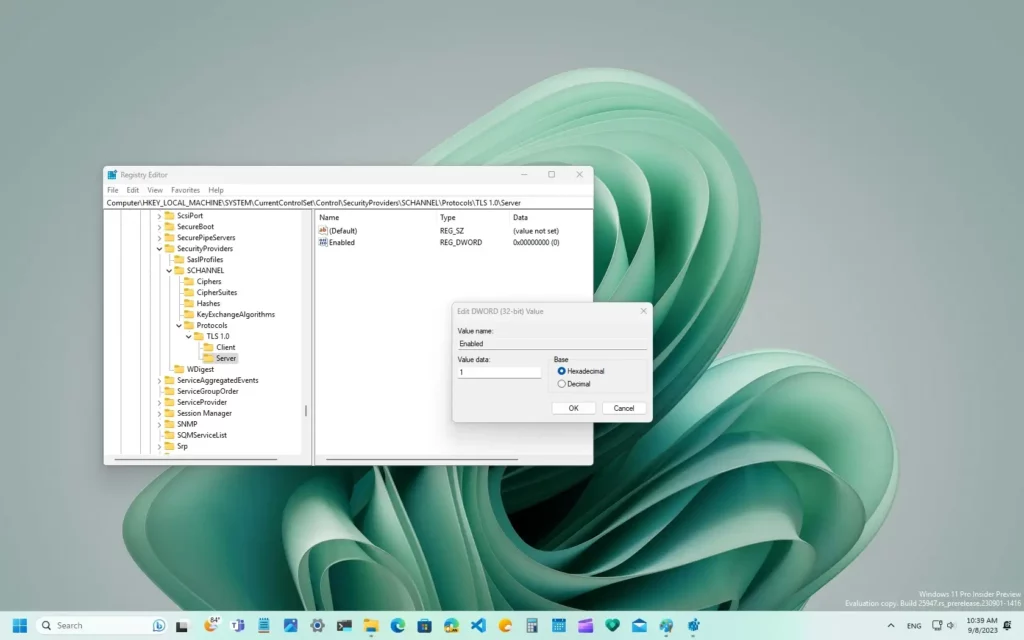Click the tree pane horizontal scrollbar
The width and height of the screenshot is (1024, 640).
point(196,459)
